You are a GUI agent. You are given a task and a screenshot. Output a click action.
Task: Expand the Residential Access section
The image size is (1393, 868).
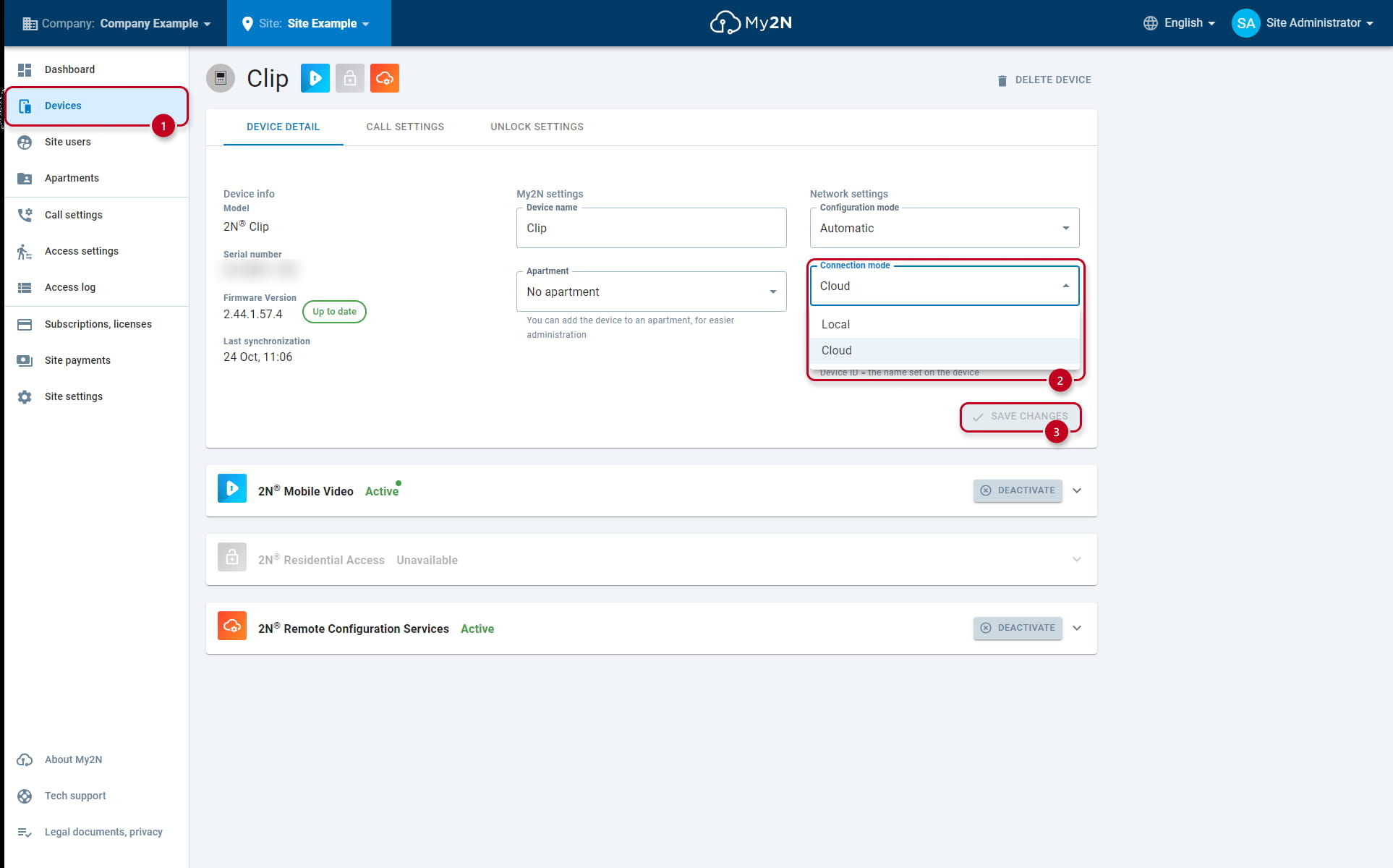[1077, 559]
